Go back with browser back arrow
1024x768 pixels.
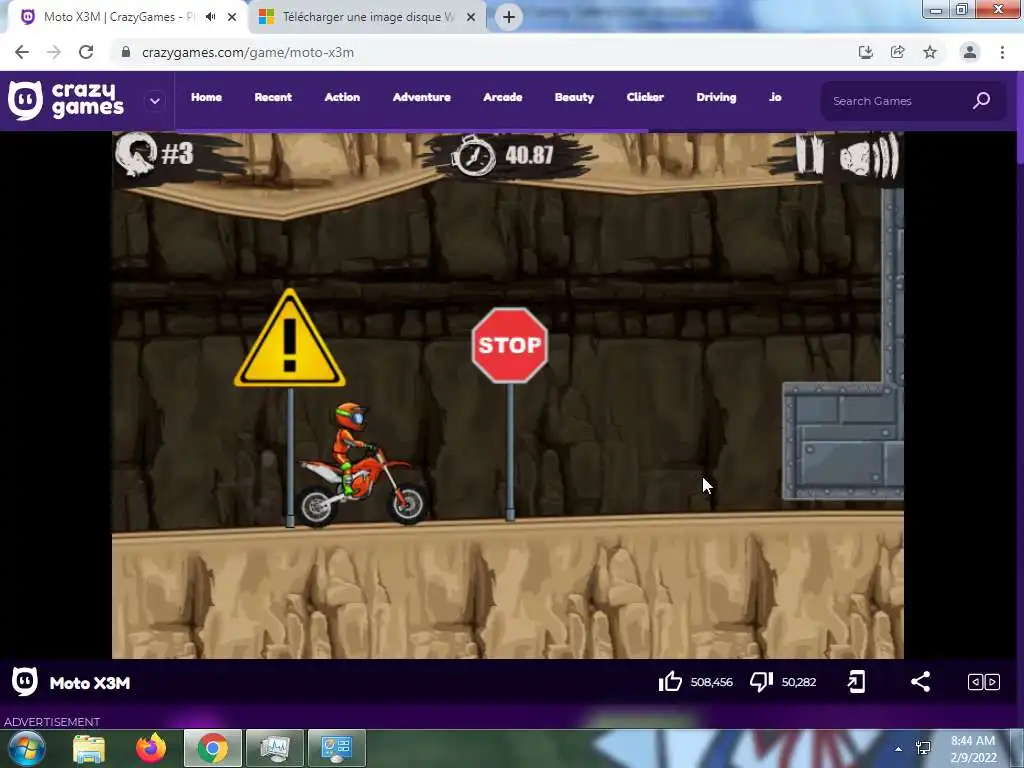22,52
